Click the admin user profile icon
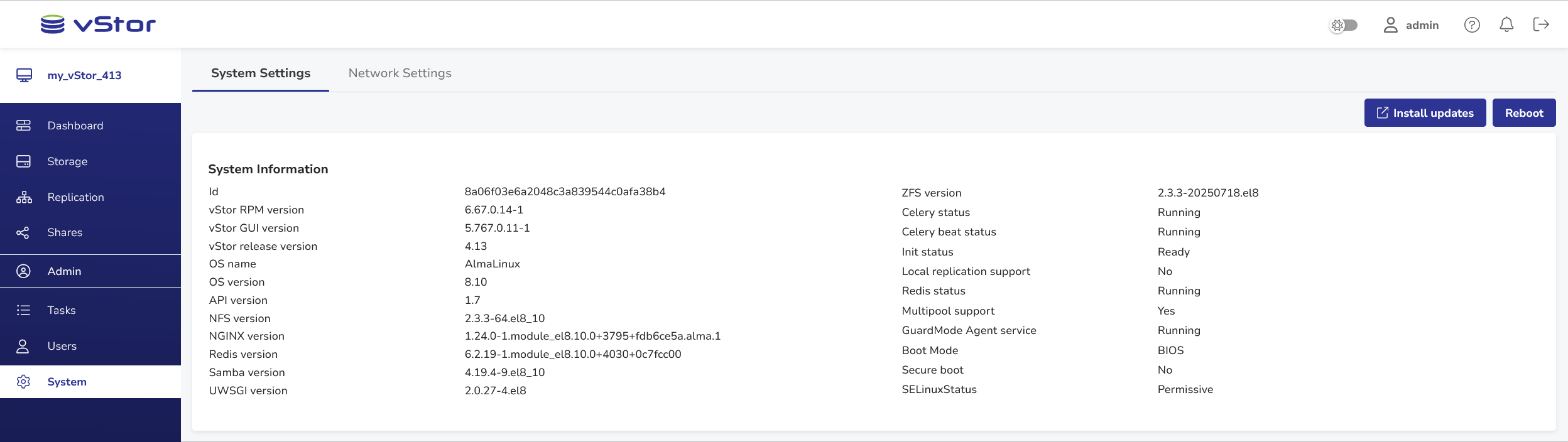This screenshot has height=442, width=1568. 1390,25
